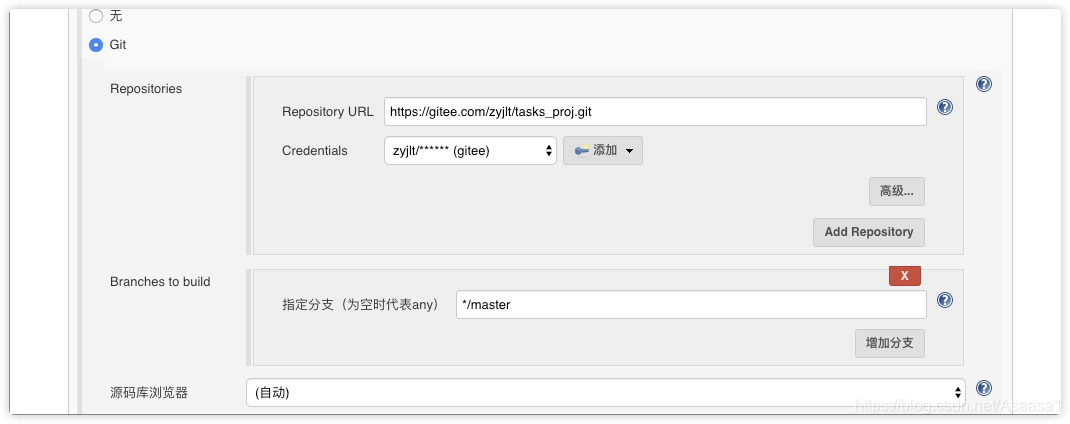The height and width of the screenshot is (424, 1070).
Task: Click the 源码库浏览器 label
Action: (x=149, y=393)
